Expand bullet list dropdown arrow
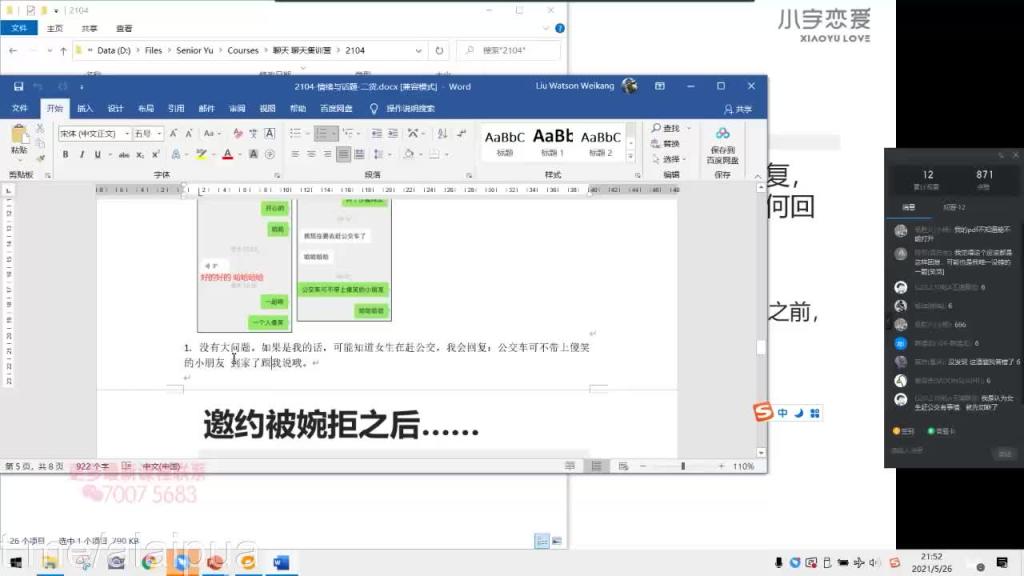The width and height of the screenshot is (1024, 576). coord(307,133)
